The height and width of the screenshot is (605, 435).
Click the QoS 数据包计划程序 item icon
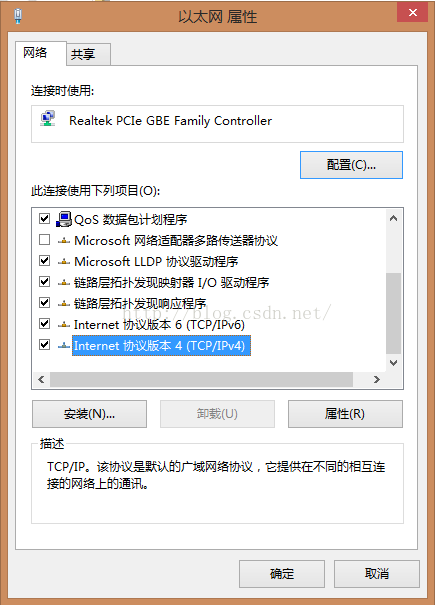[64, 219]
